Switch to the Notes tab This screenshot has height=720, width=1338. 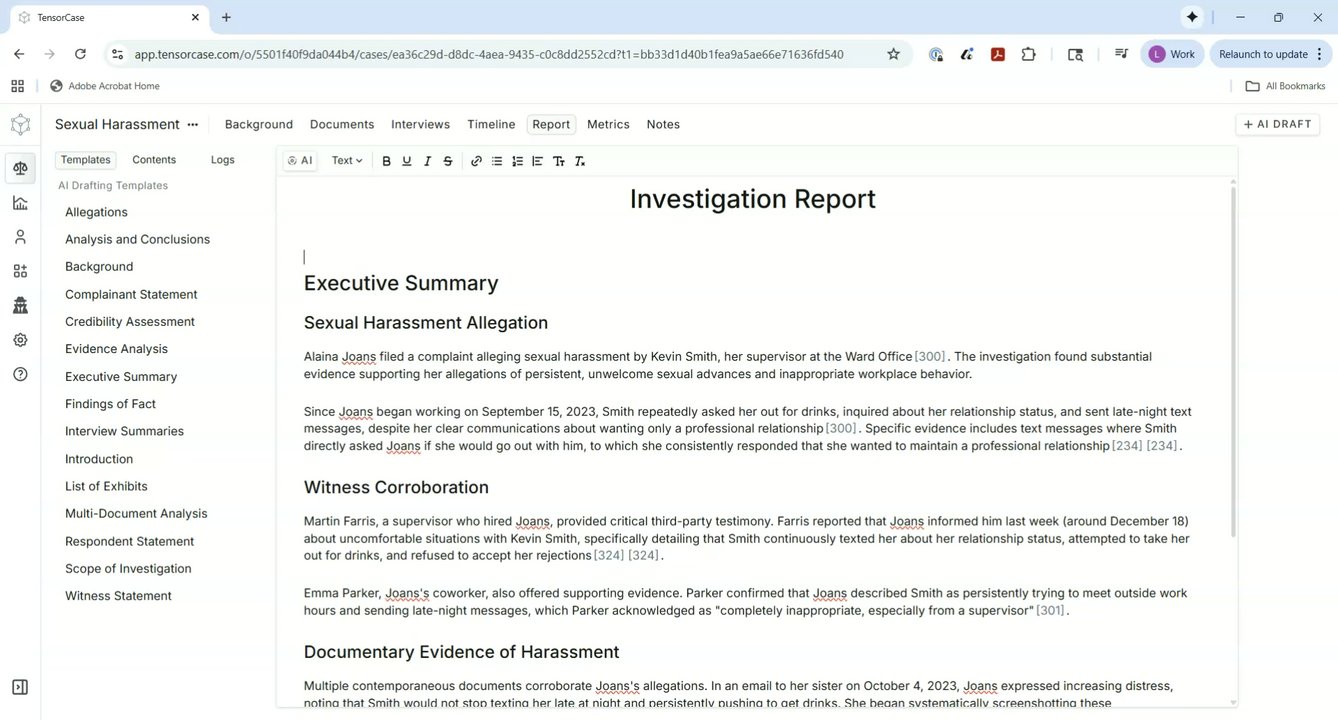click(663, 124)
